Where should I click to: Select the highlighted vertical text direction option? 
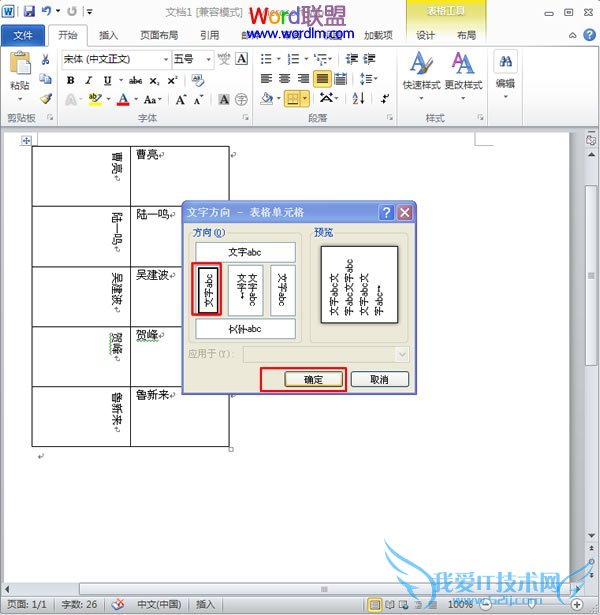click(x=207, y=290)
